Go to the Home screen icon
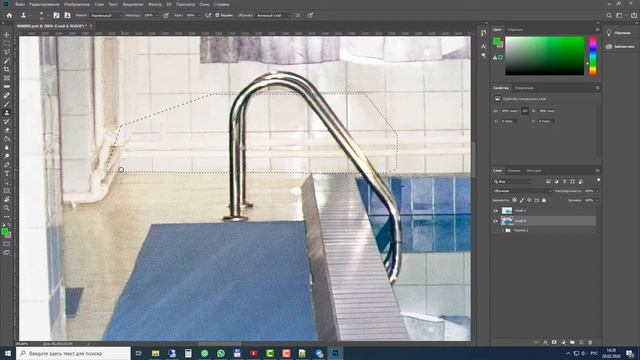This screenshot has width=640, height=360. point(9,15)
